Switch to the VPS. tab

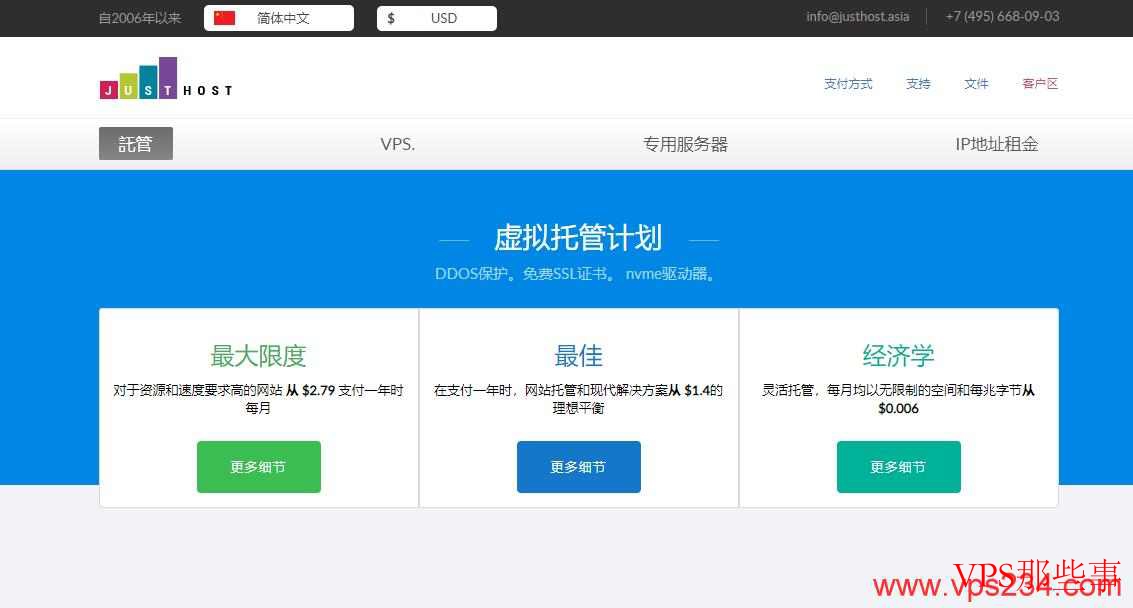(x=397, y=144)
